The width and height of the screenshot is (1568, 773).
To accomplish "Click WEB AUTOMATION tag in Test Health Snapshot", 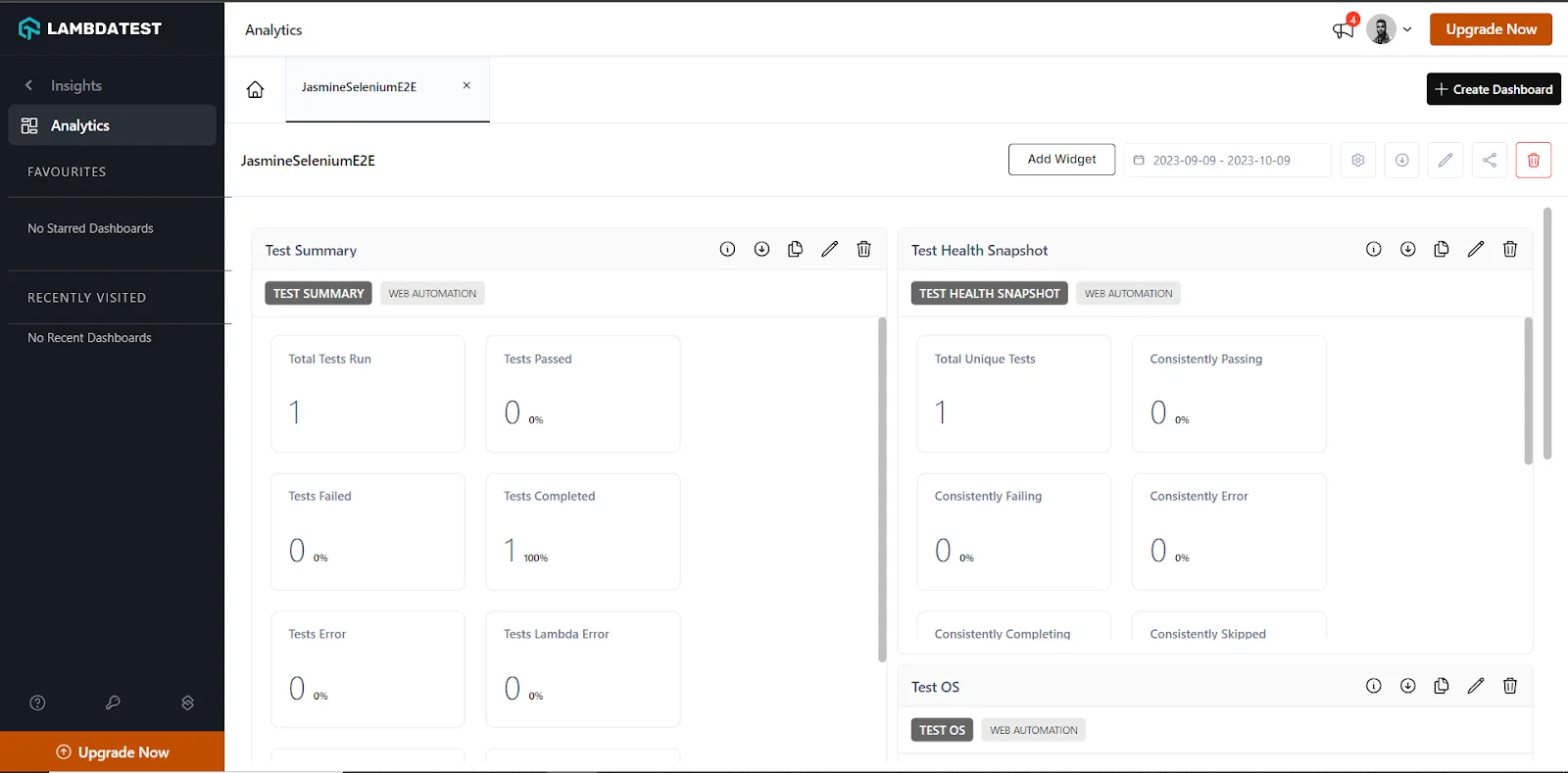I will tap(1128, 293).
